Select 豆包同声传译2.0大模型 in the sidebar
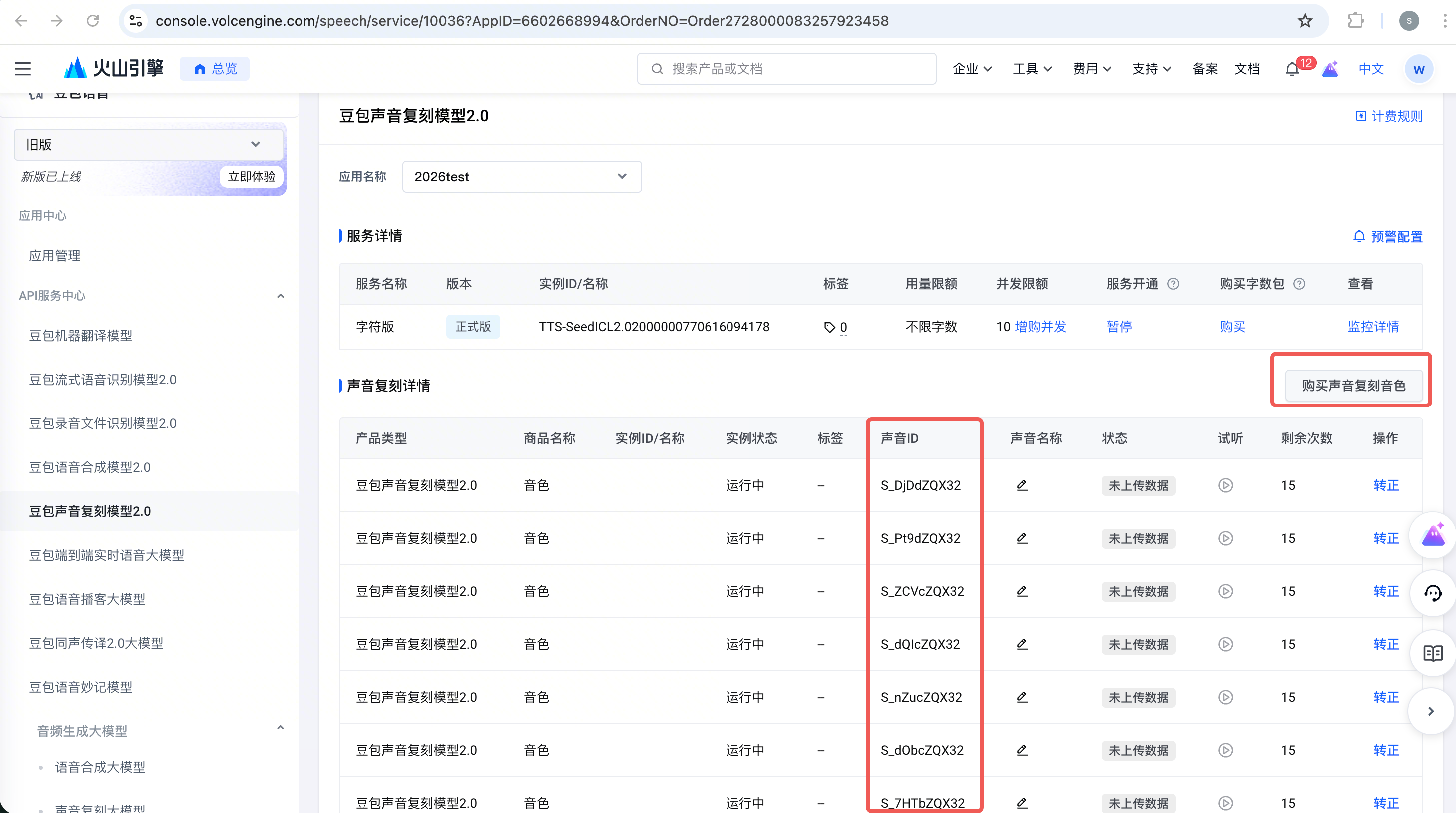Viewport: 1456px width, 813px height. tap(96, 643)
